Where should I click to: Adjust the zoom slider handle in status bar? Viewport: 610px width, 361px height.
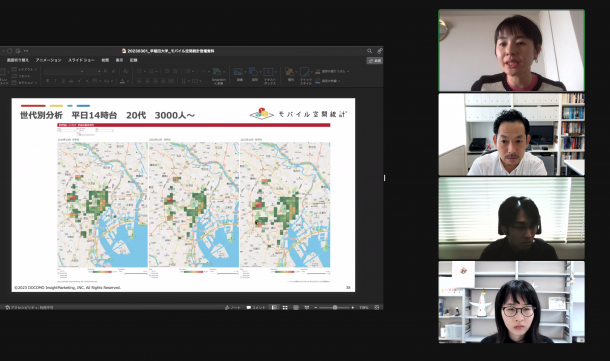[x=335, y=307]
